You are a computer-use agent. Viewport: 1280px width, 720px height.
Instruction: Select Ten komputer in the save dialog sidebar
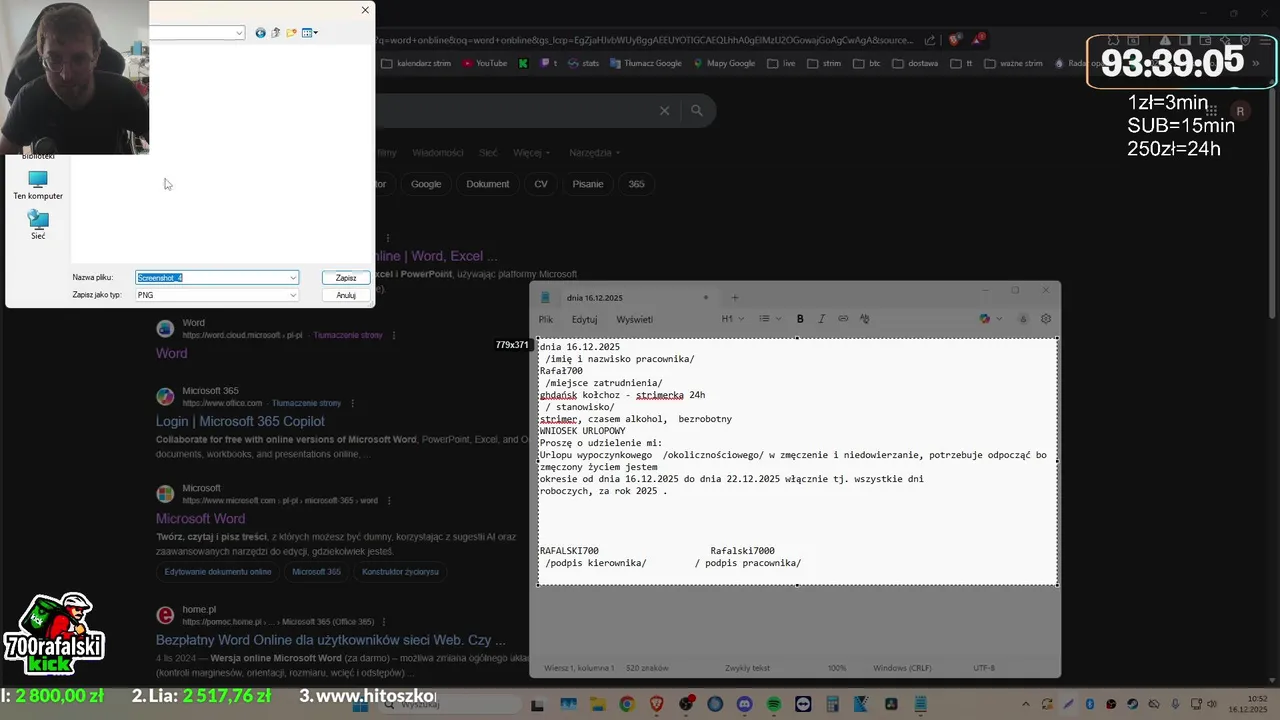coord(38,186)
